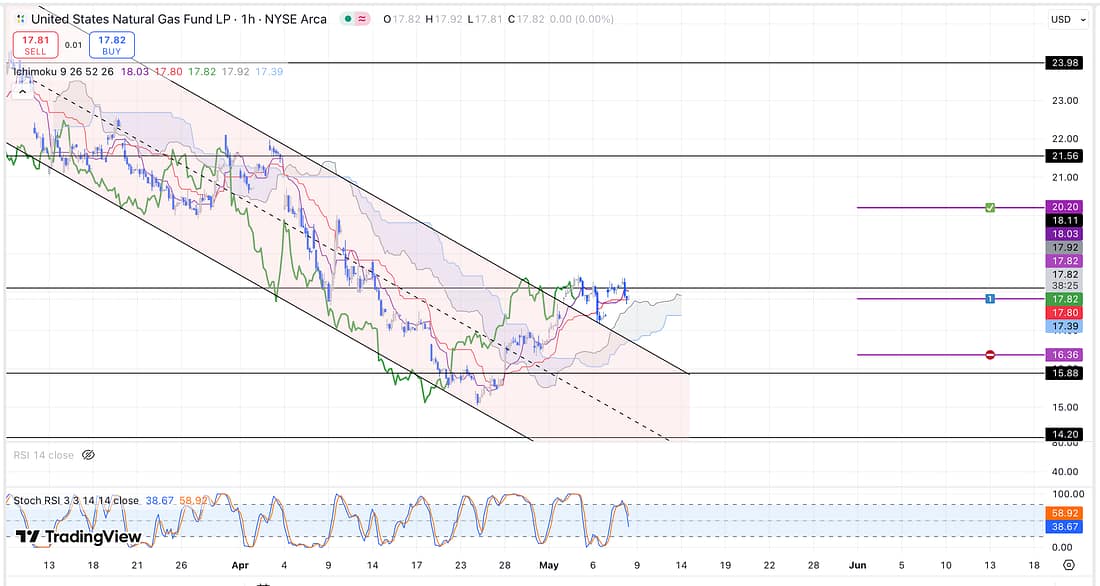Click the 21.56 price level label

[x=1060, y=156]
